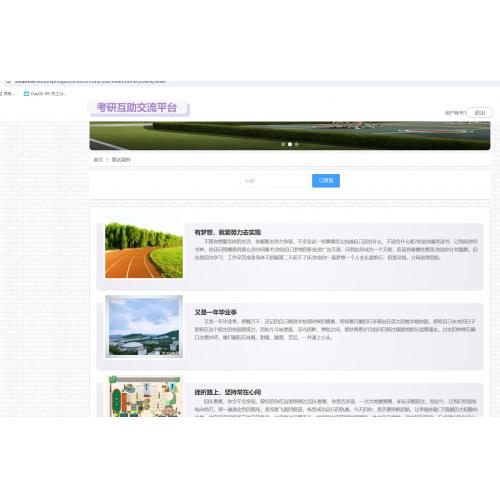Select the first carousel indicator dot
This screenshot has height=500, width=500.
tap(283, 144)
